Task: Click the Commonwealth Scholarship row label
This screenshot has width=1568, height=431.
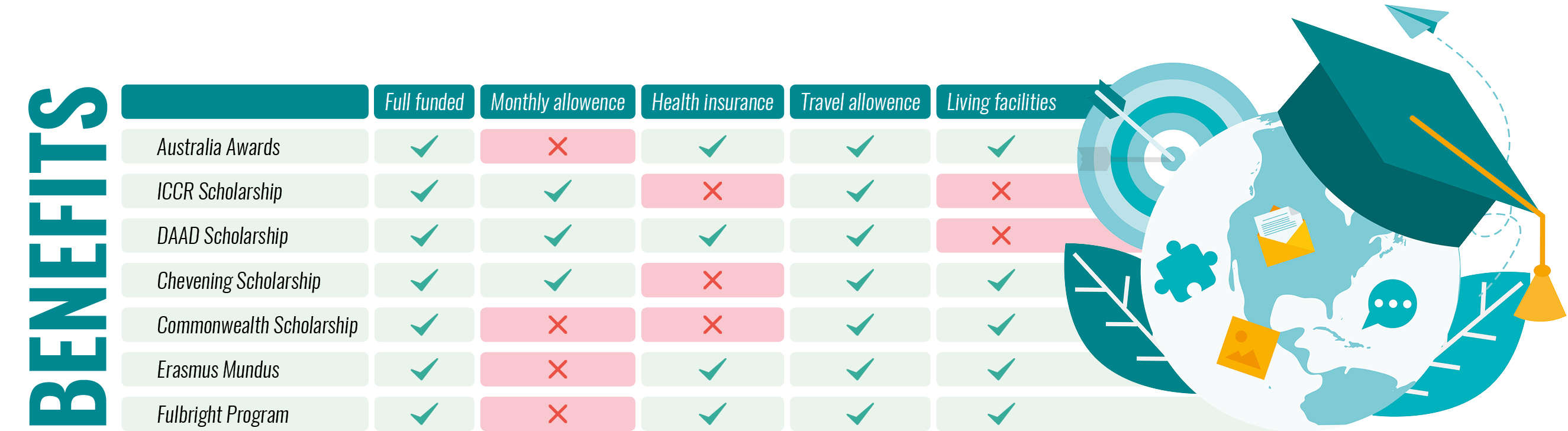Action: pyautogui.click(x=257, y=325)
